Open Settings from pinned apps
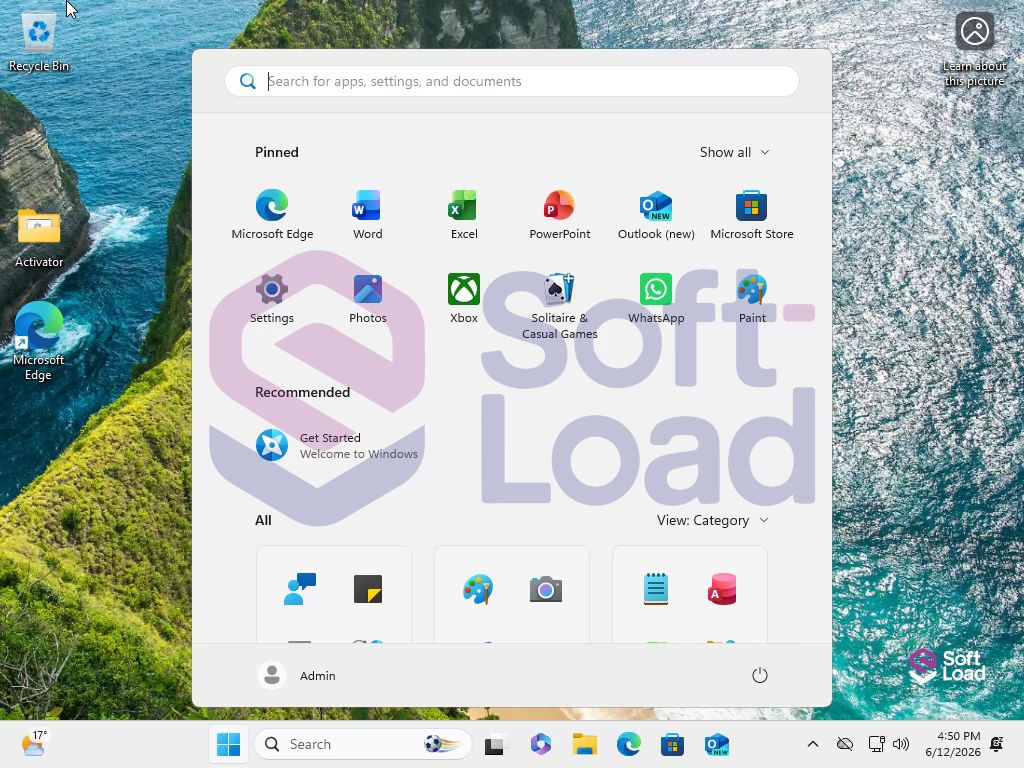1024x768 pixels. (x=272, y=298)
